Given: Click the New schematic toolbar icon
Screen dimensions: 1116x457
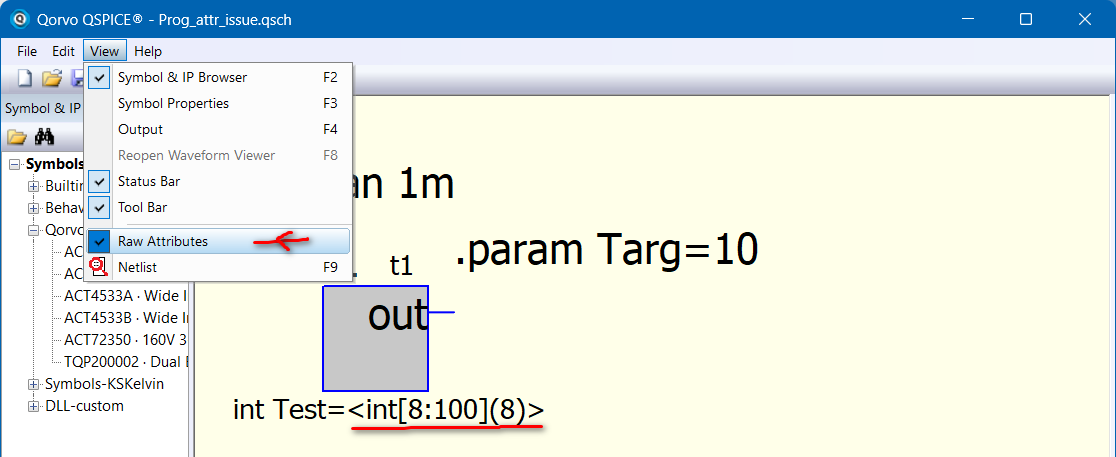Looking at the screenshot, I should point(25,78).
